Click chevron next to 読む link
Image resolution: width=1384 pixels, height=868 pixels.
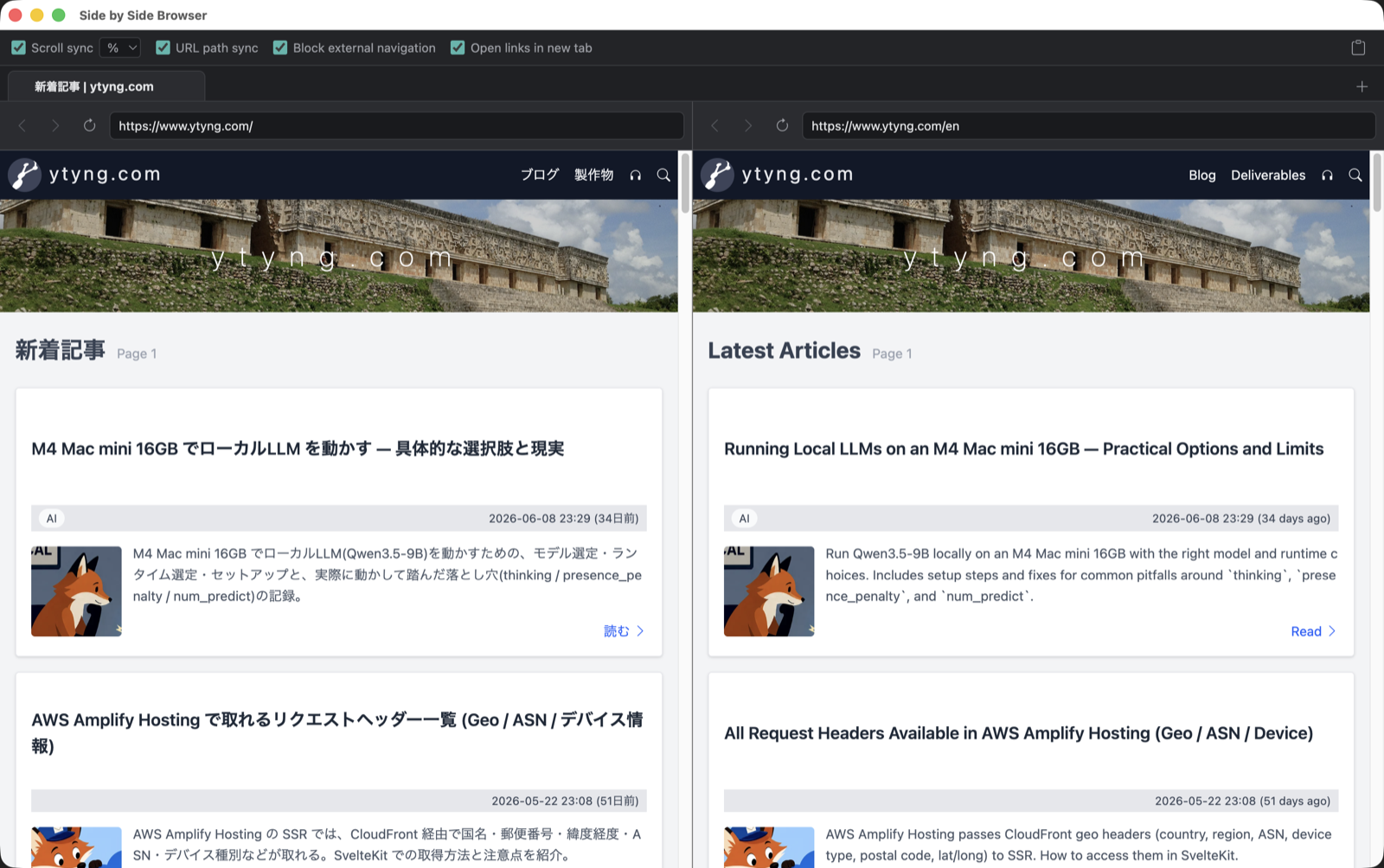(x=640, y=631)
